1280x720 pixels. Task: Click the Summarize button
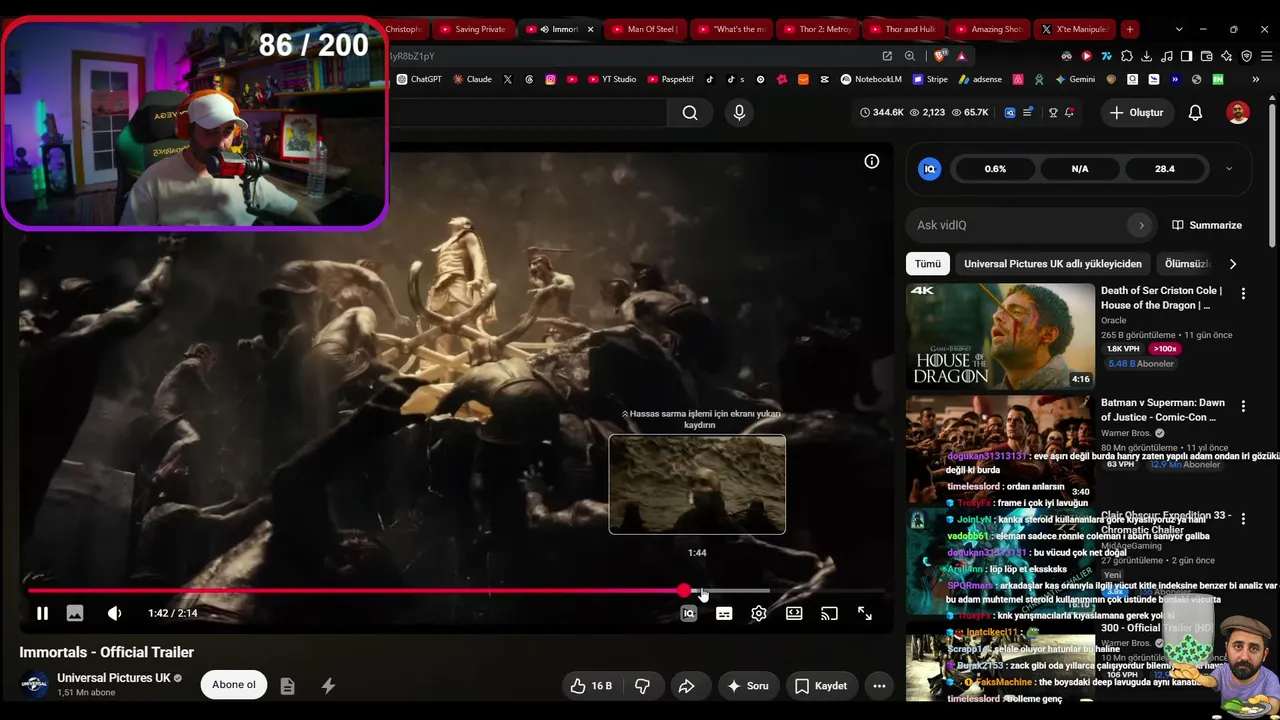(x=1207, y=225)
